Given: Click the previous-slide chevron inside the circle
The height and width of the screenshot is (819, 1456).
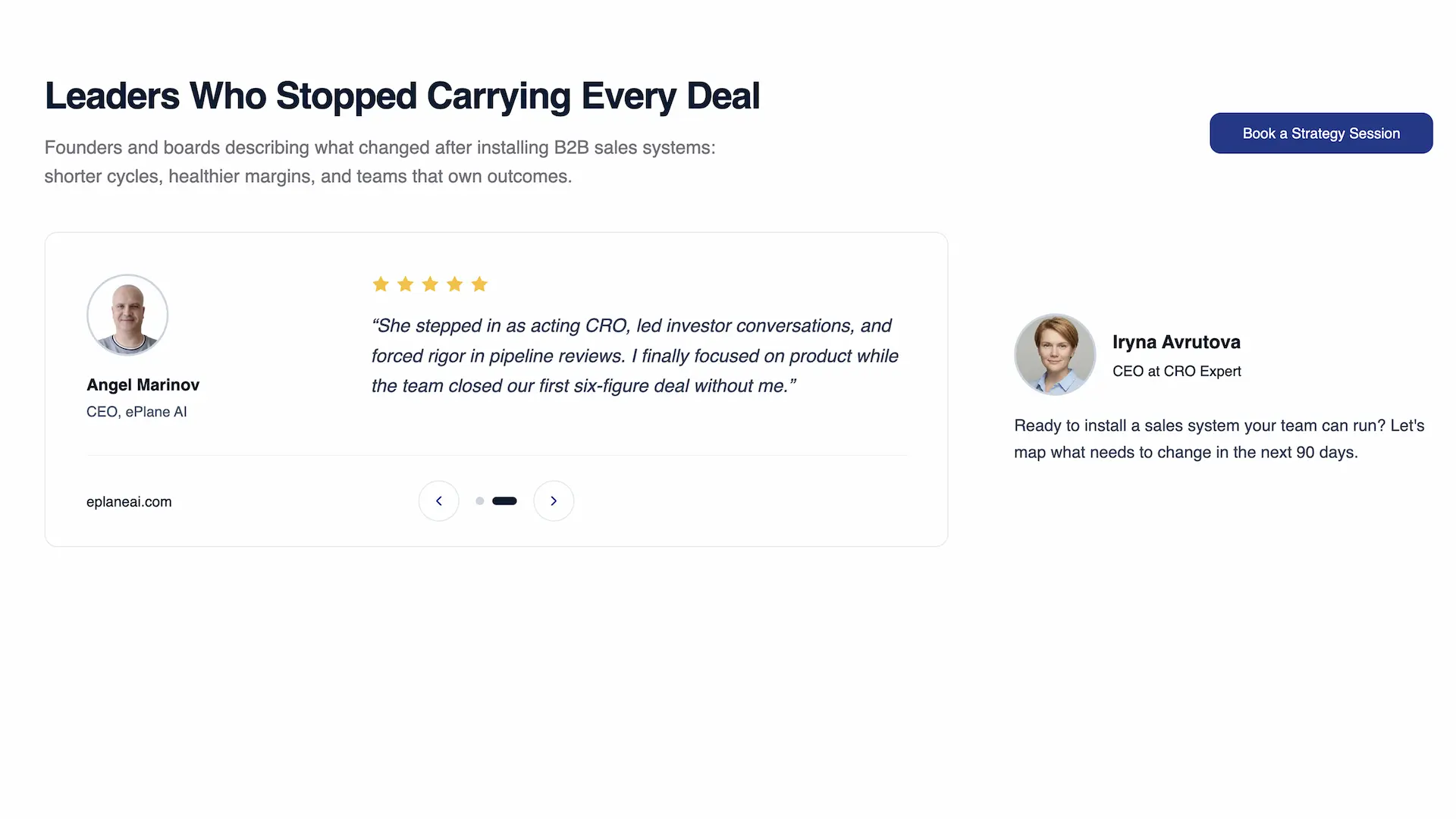Looking at the screenshot, I should (x=439, y=500).
